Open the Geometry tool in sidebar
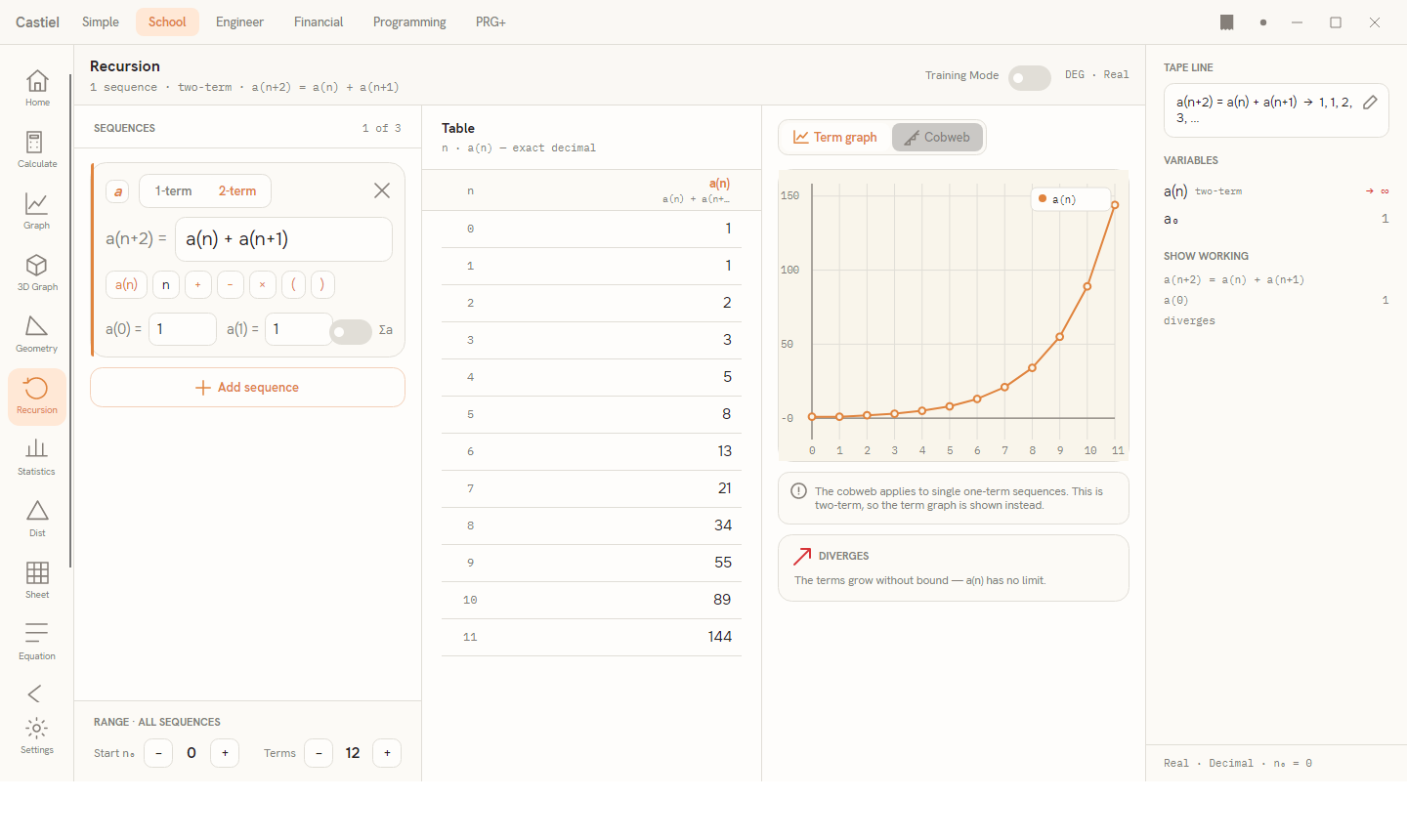 37,334
